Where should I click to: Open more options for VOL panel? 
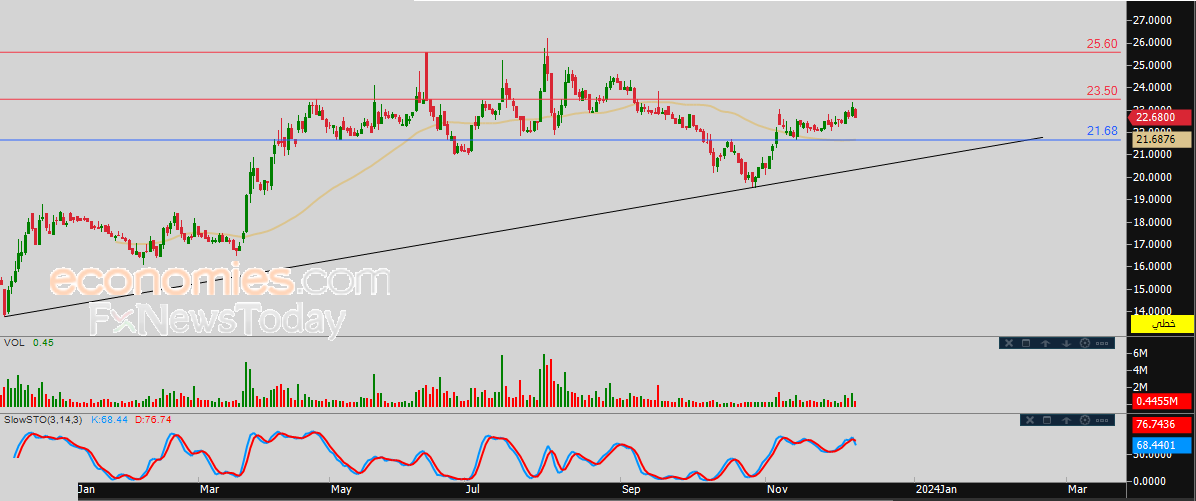pos(1102,344)
